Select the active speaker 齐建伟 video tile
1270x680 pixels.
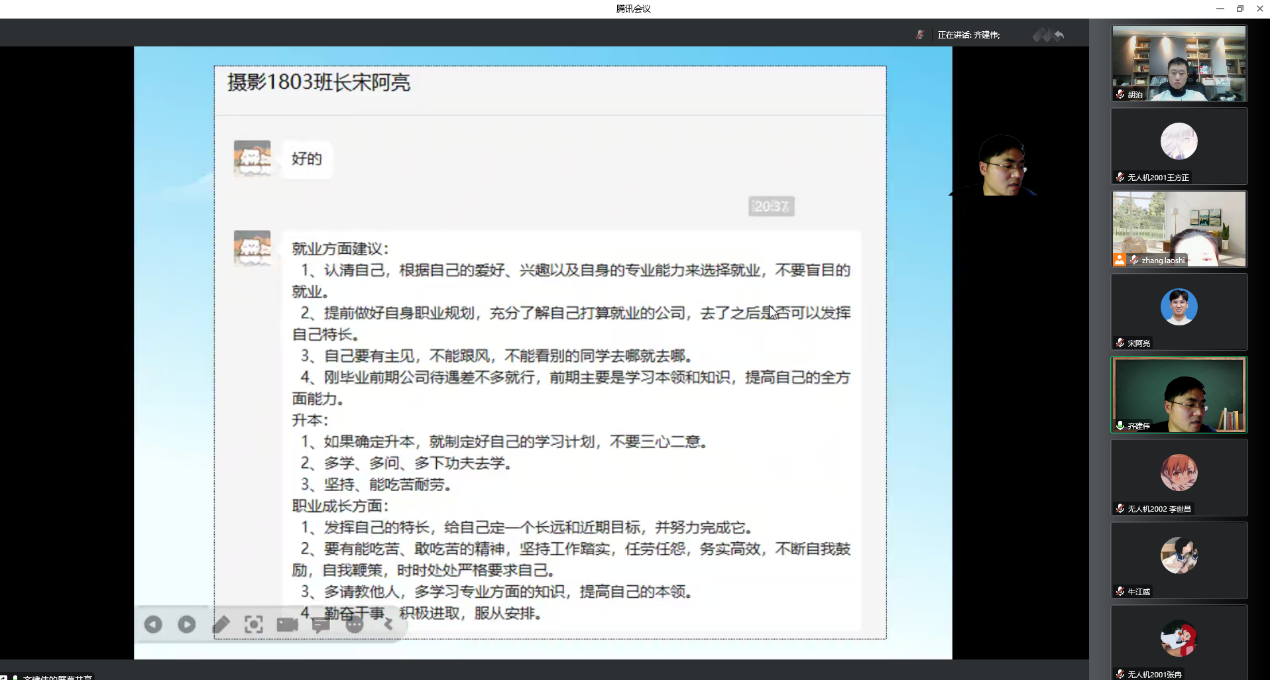pyautogui.click(x=1179, y=394)
